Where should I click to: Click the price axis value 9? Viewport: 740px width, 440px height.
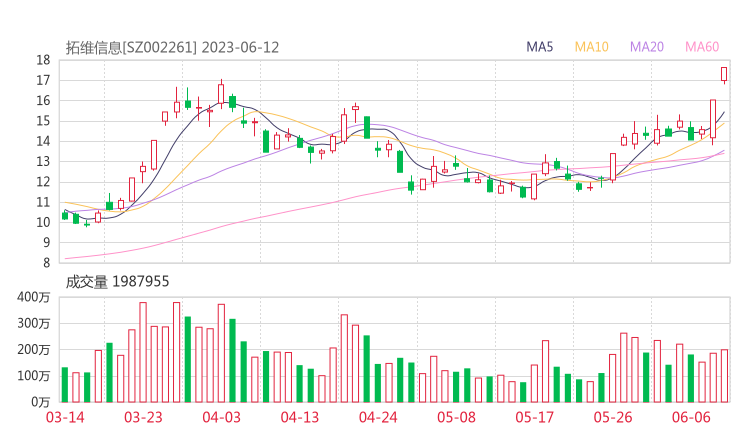[46, 243]
